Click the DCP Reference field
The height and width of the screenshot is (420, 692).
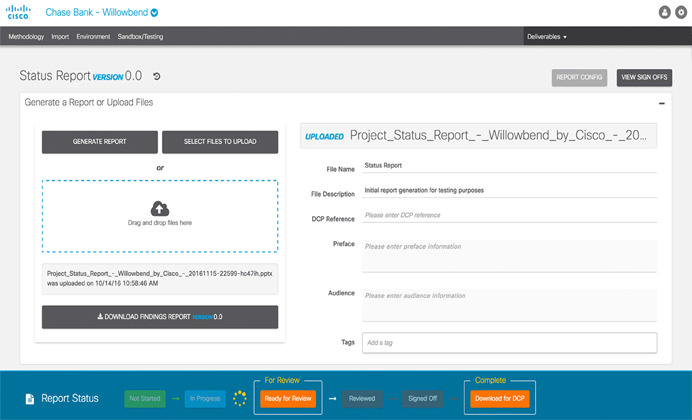(510, 215)
